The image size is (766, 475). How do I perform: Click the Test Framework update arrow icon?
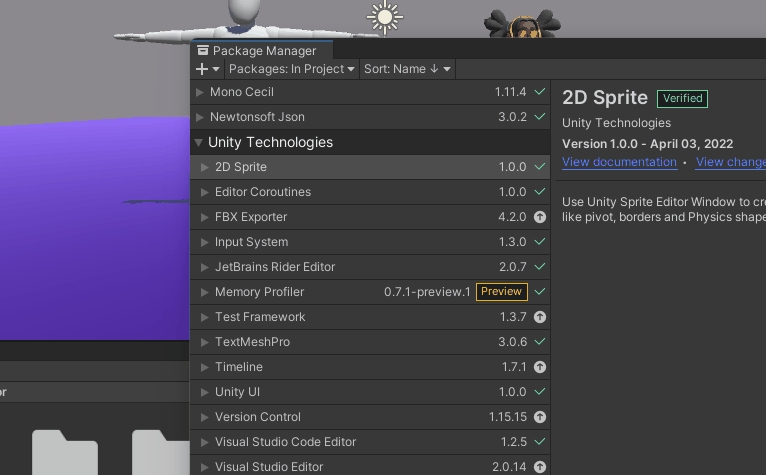tap(540, 317)
